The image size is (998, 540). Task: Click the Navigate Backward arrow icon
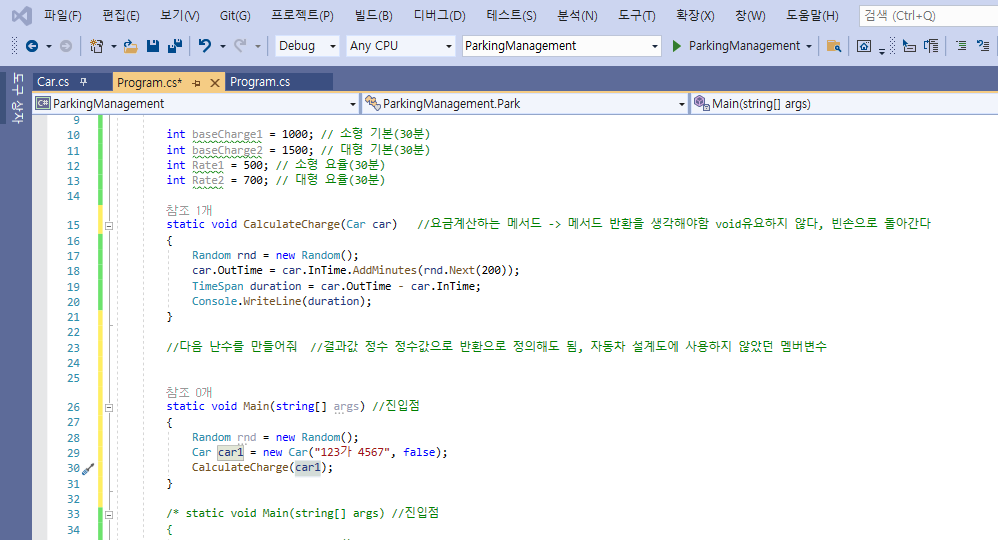point(32,46)
